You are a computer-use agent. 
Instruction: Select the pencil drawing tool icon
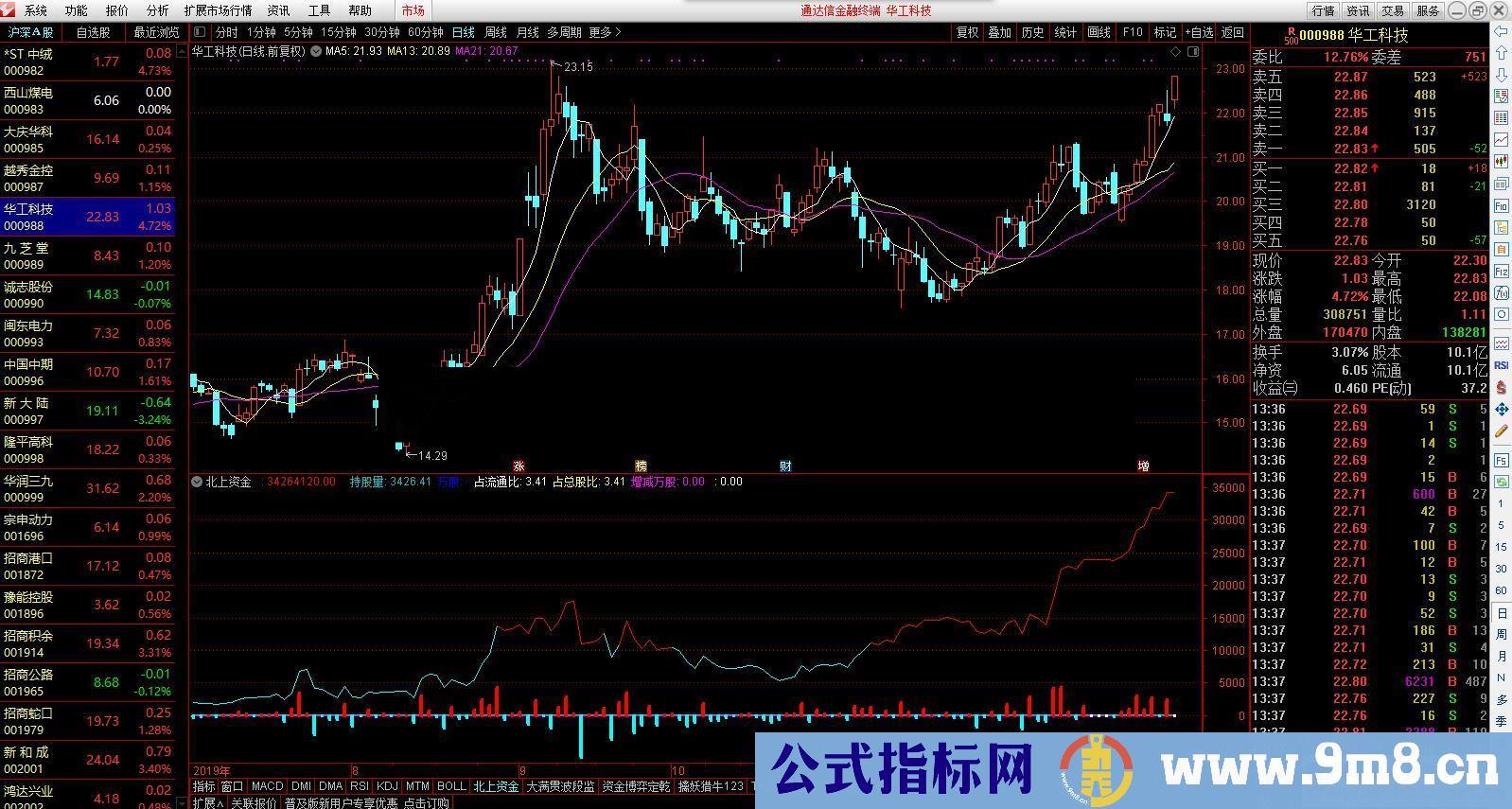coord(1501,430)
